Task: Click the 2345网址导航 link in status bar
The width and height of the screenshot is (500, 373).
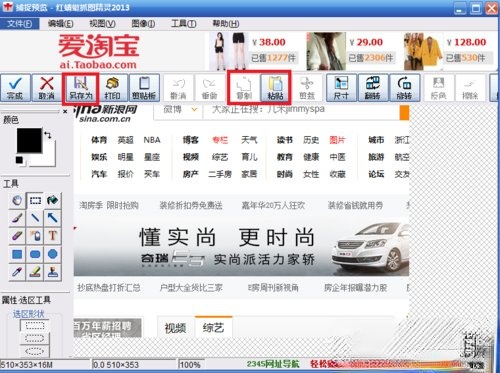Action: coord(273,364)
